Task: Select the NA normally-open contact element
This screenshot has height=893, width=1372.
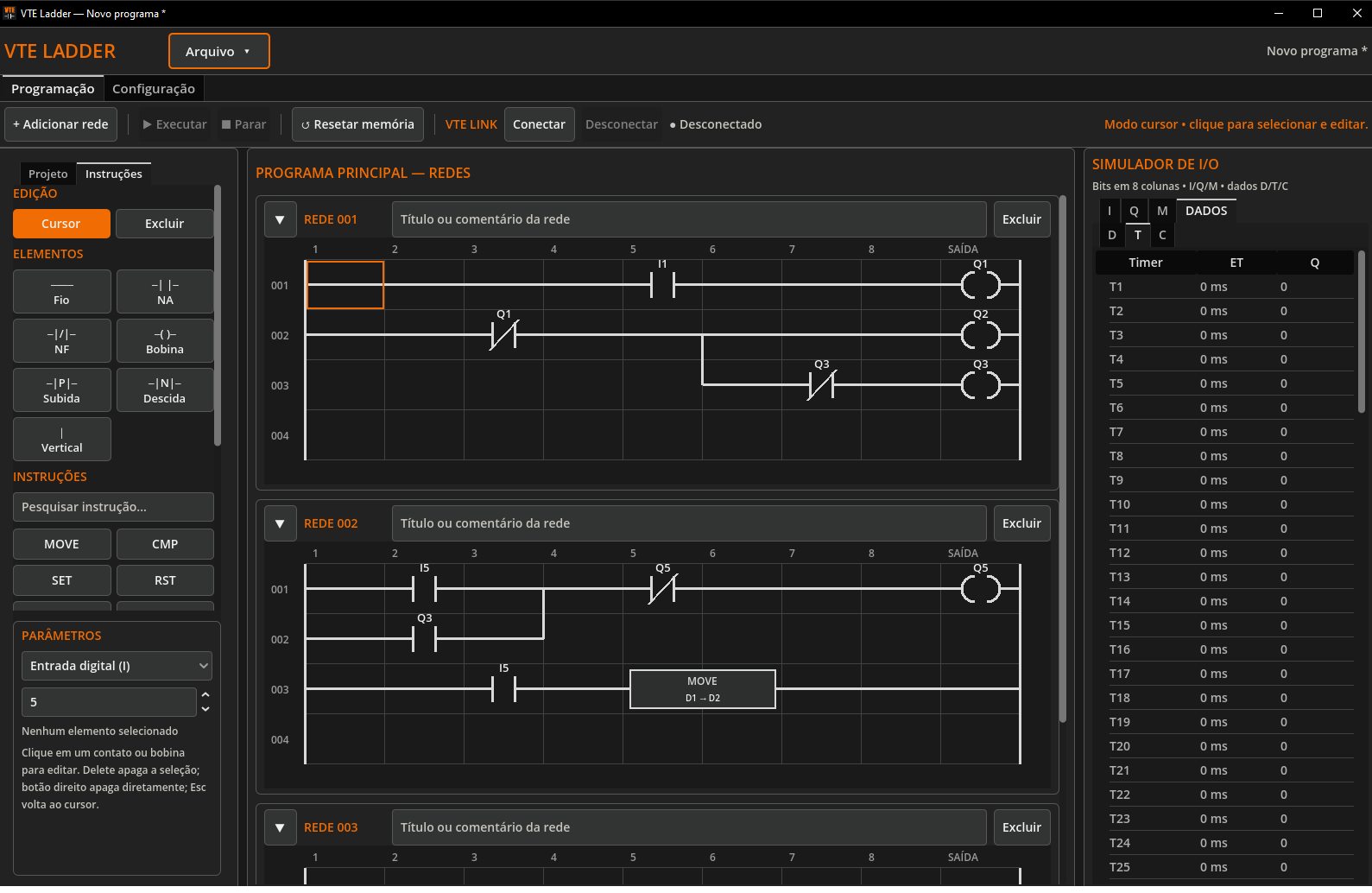Action: pos(165,291)
